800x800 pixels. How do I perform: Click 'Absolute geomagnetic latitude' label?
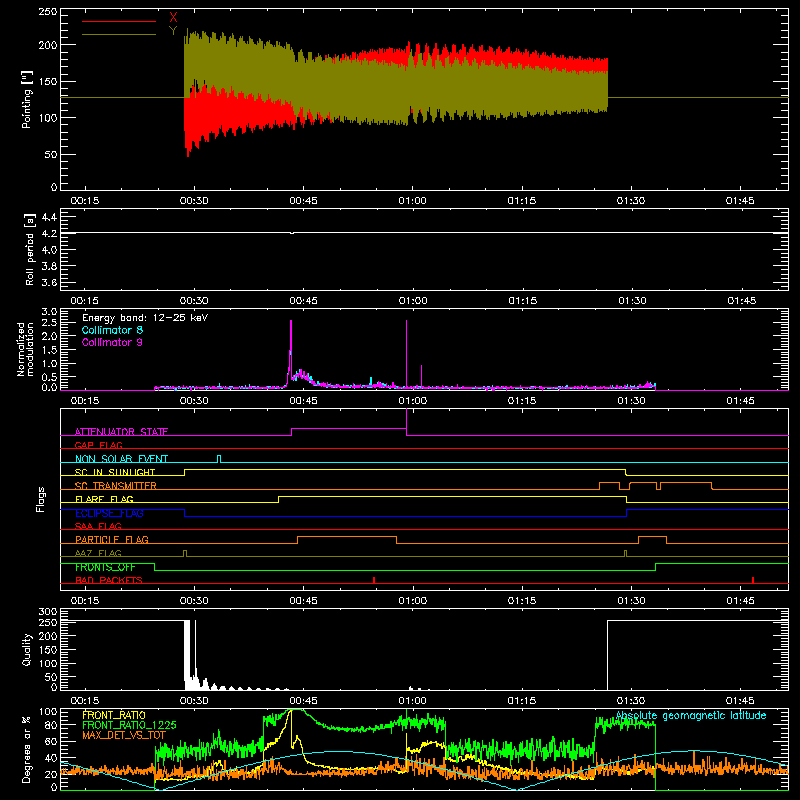pyautogui.click(x=691, y=716)
